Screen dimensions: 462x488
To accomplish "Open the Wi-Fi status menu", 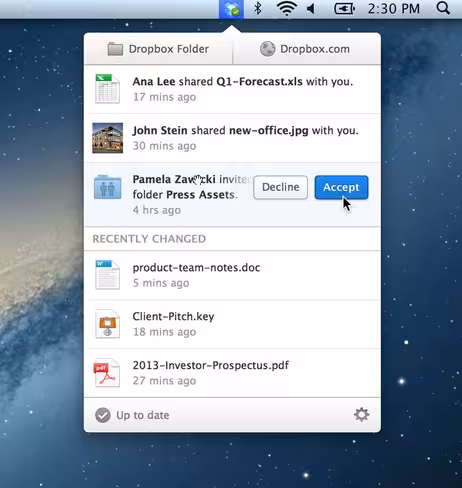I will [x=287, y=8].
